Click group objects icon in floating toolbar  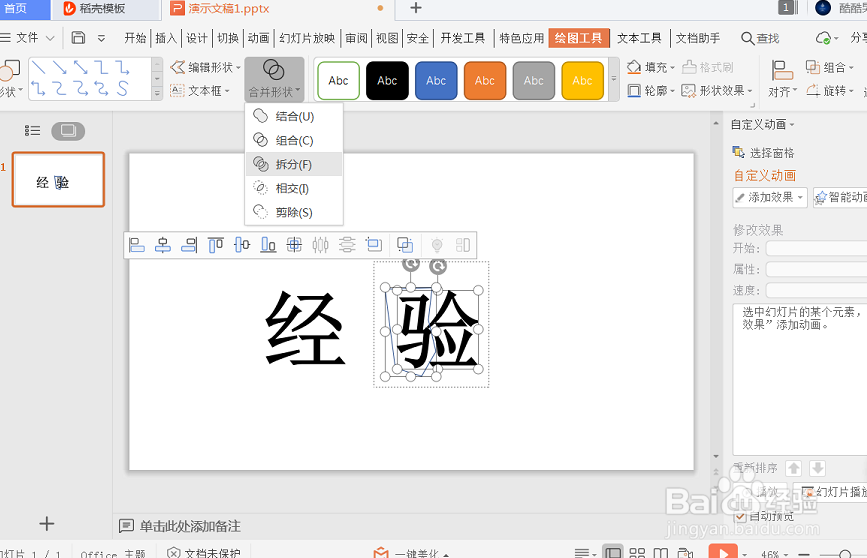click(x=405, y=244)
